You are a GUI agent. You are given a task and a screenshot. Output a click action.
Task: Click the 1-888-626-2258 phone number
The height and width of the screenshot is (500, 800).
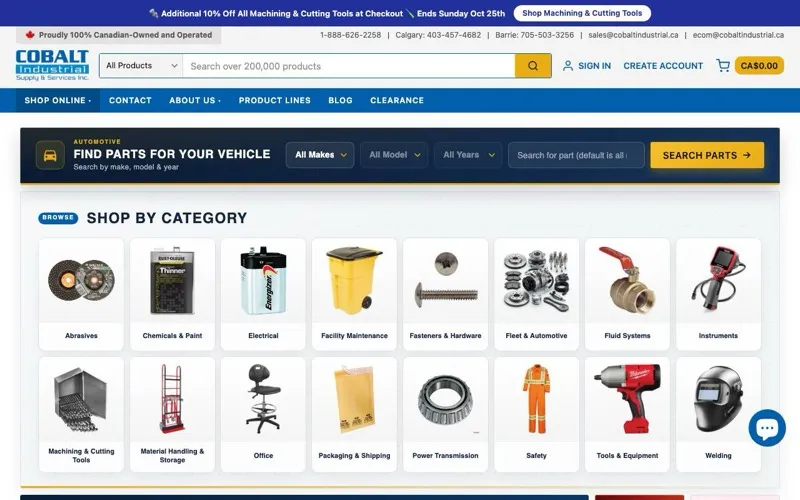click(351, 35)
